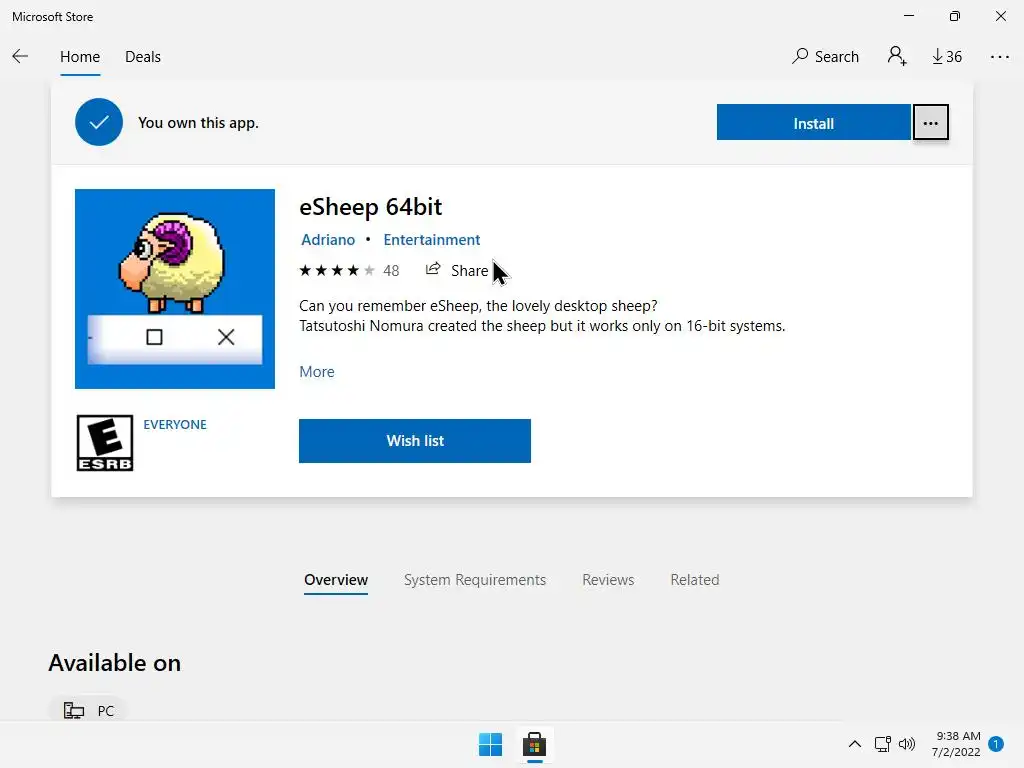This screenshot has width=1024, height=768.
Task: Click the sign-in account icon
Action: [x=897, y=56]
